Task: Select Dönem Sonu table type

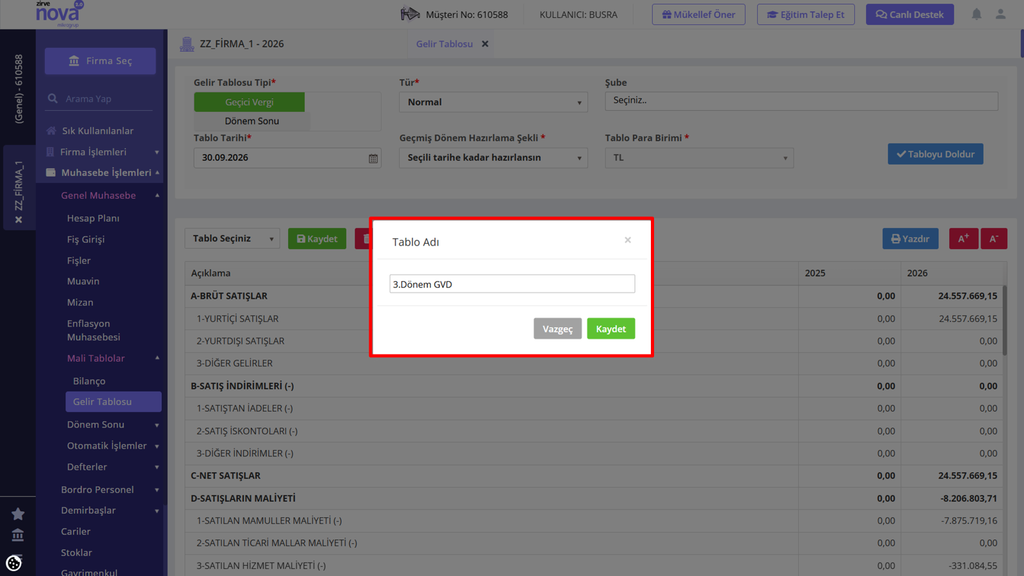Action: pyautogui.click(x=251, y=121)
